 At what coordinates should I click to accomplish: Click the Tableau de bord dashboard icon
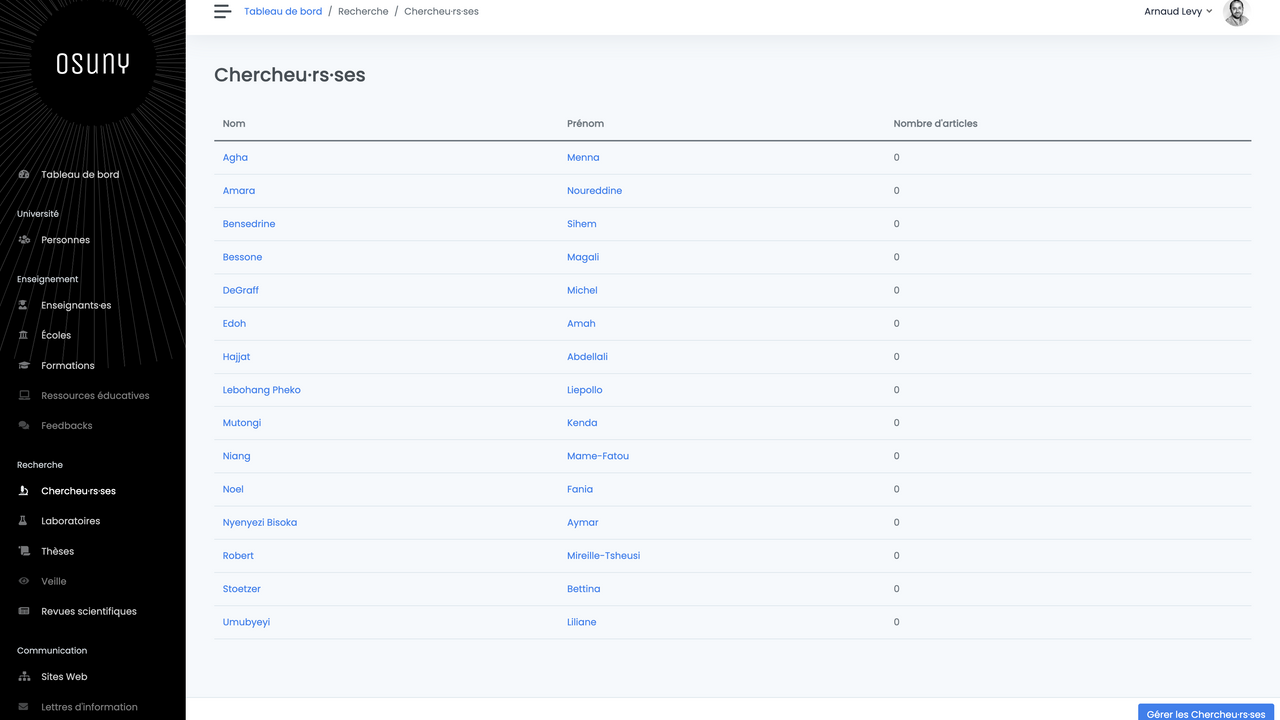(24, 175)
